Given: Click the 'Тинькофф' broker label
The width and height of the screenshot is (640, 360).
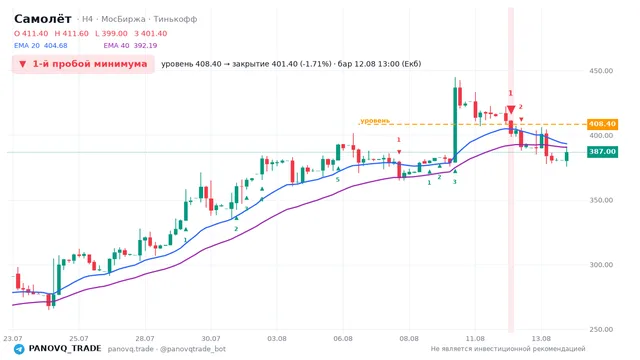Looking at the screenshot, I should (176, 19).
